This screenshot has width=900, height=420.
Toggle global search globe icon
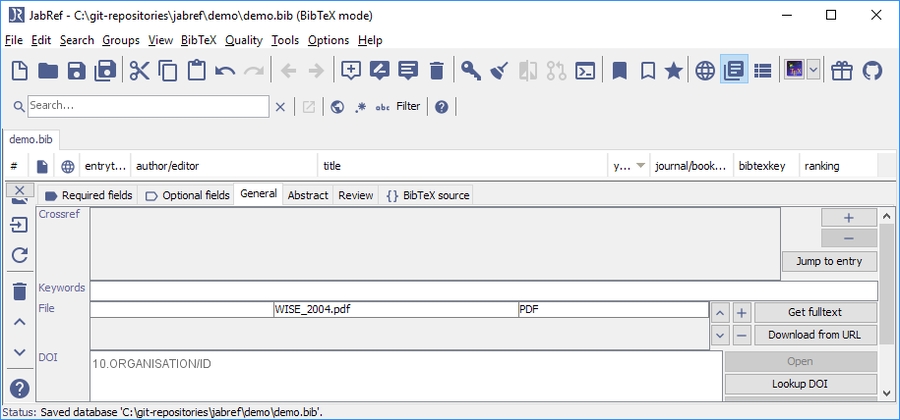[338, 107]
